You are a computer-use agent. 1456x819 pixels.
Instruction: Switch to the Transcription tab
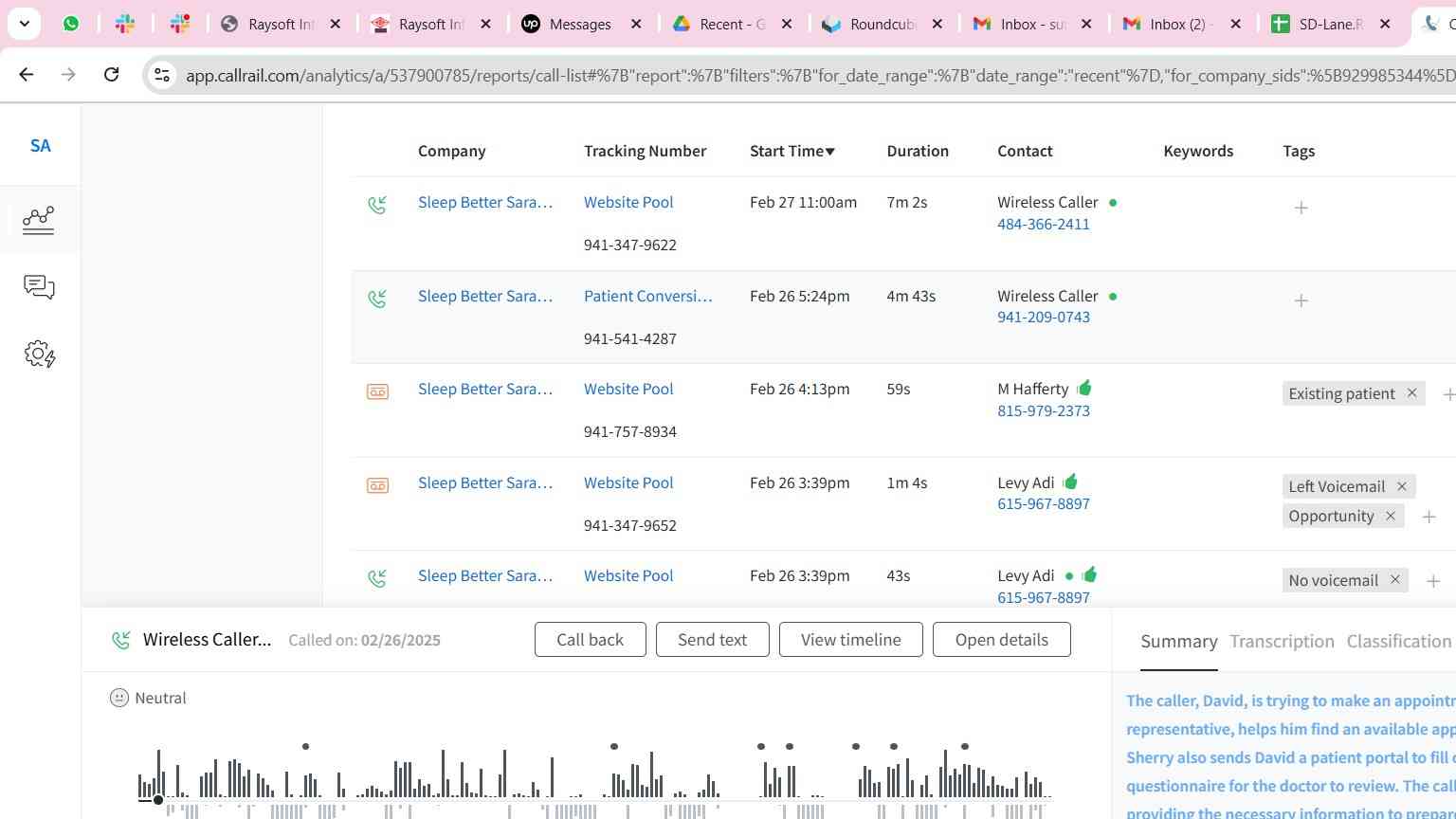click(1282, 642)
